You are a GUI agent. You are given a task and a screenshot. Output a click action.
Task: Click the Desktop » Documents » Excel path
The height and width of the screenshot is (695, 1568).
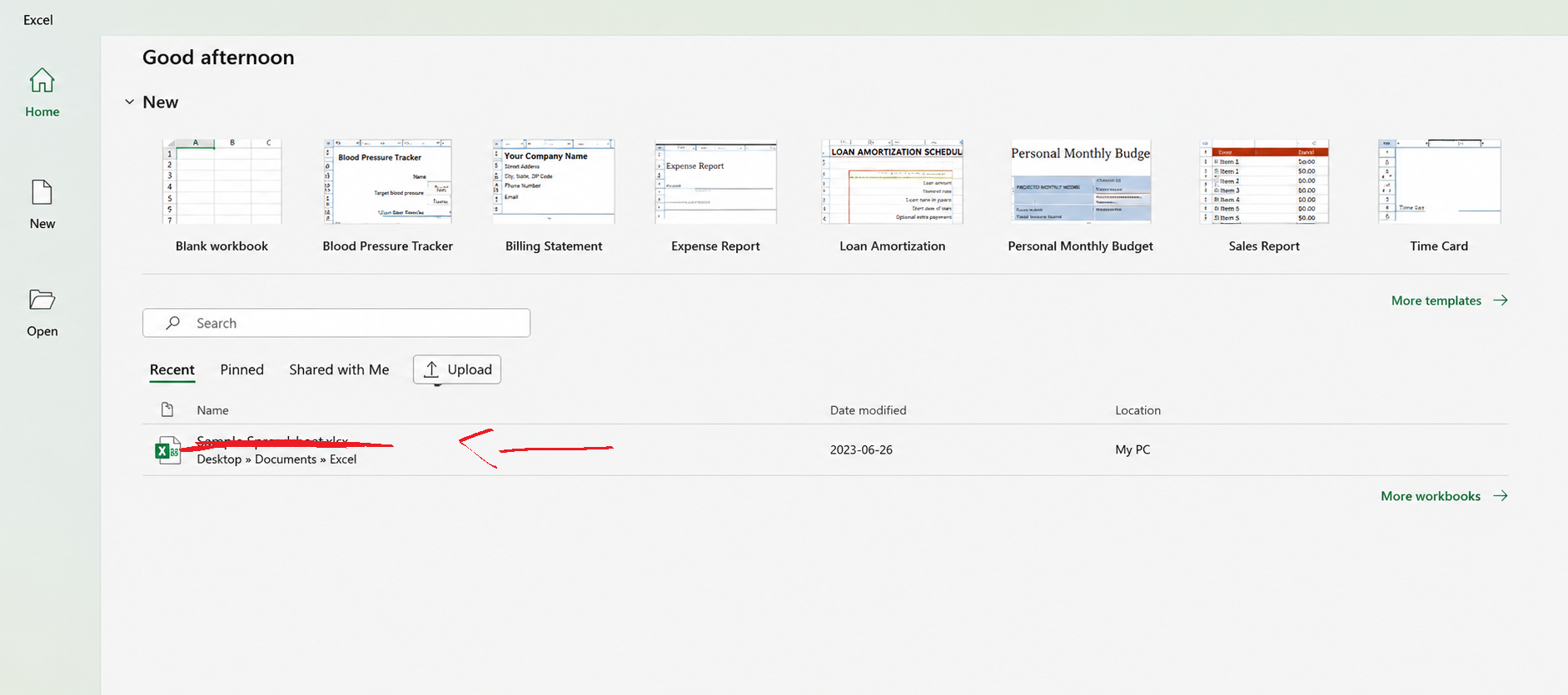(276, 459)
